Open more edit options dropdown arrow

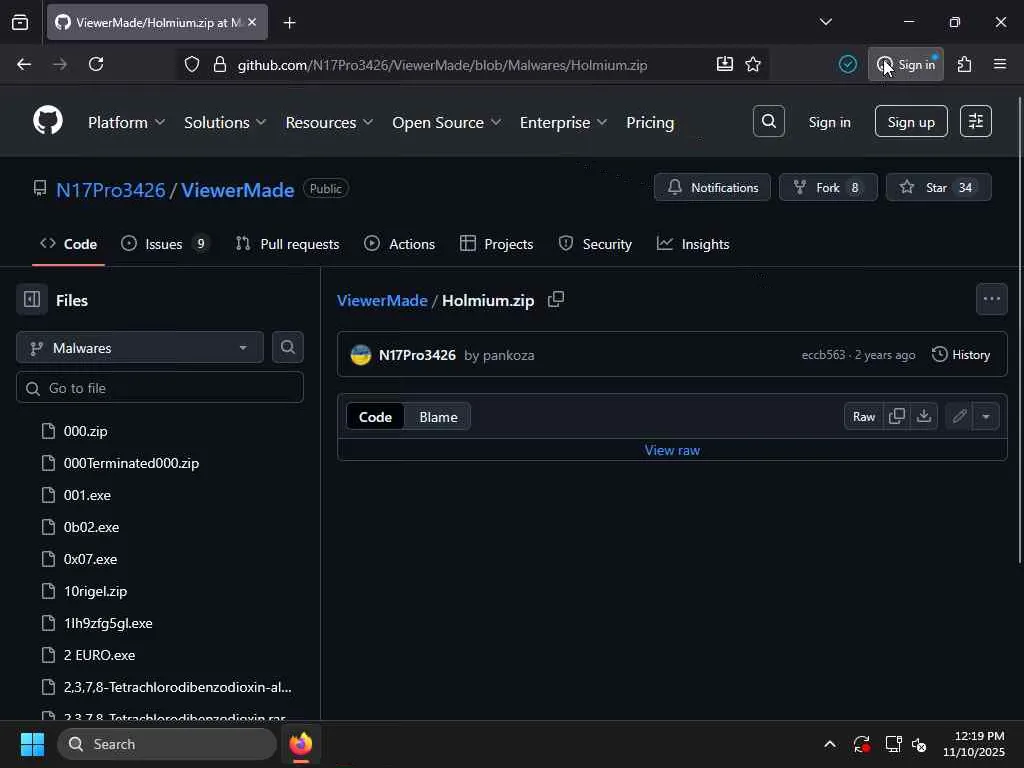coord(985,416)
